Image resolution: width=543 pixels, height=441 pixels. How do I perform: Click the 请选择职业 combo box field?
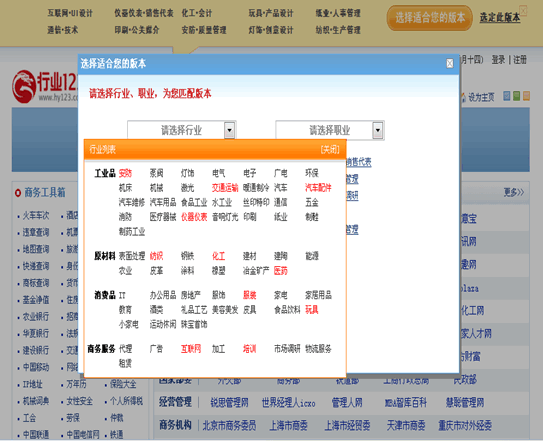330,130
